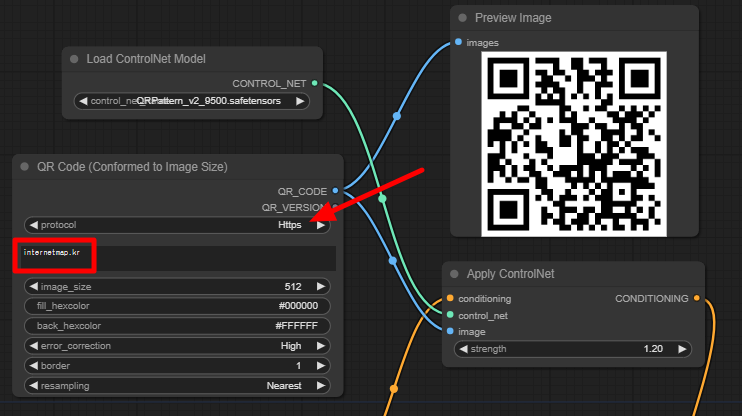Screen dimensions: 742x416
Task: Click midpoint dot on green control_net link
Action: point(382,199)
